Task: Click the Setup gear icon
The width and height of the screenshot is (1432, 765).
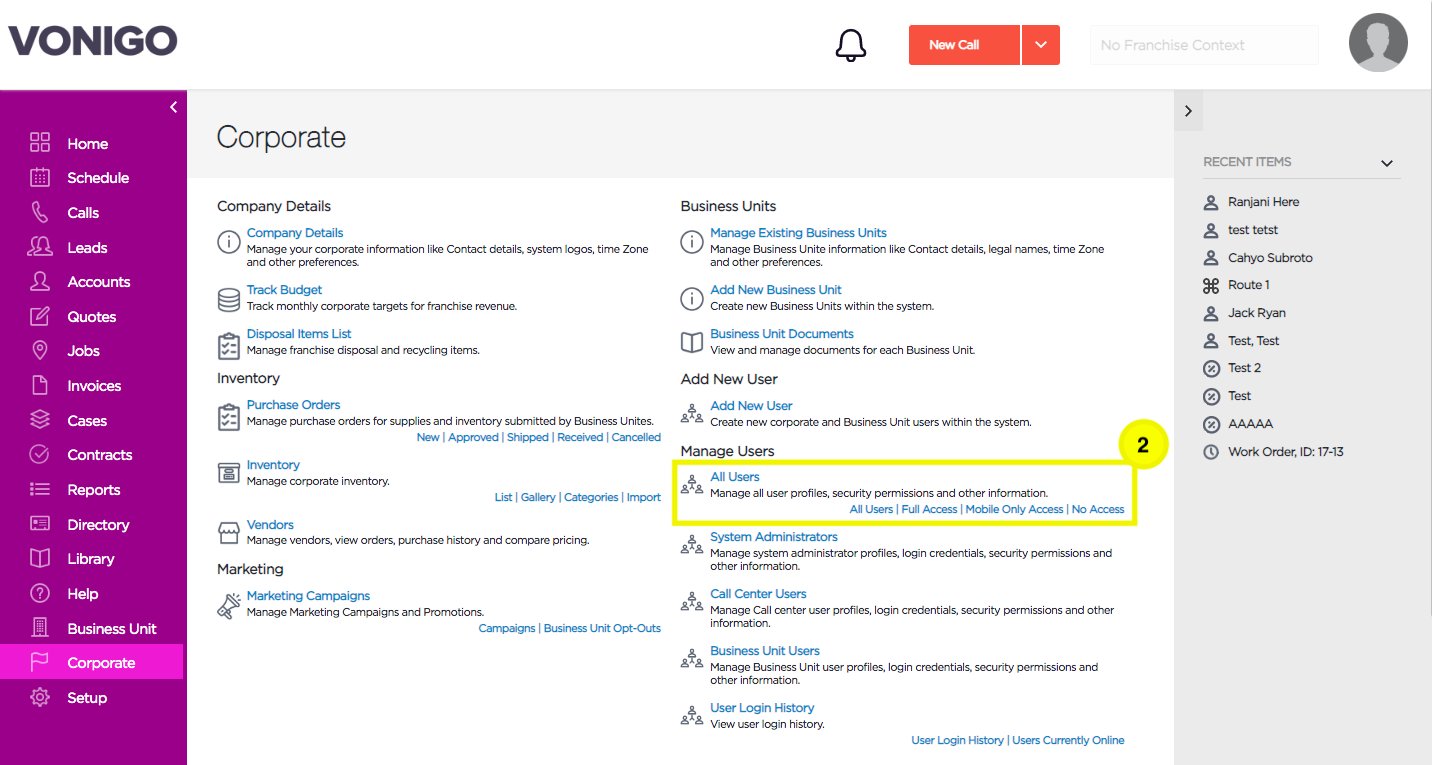Action: pyautogui.click(x=40, y=697)
